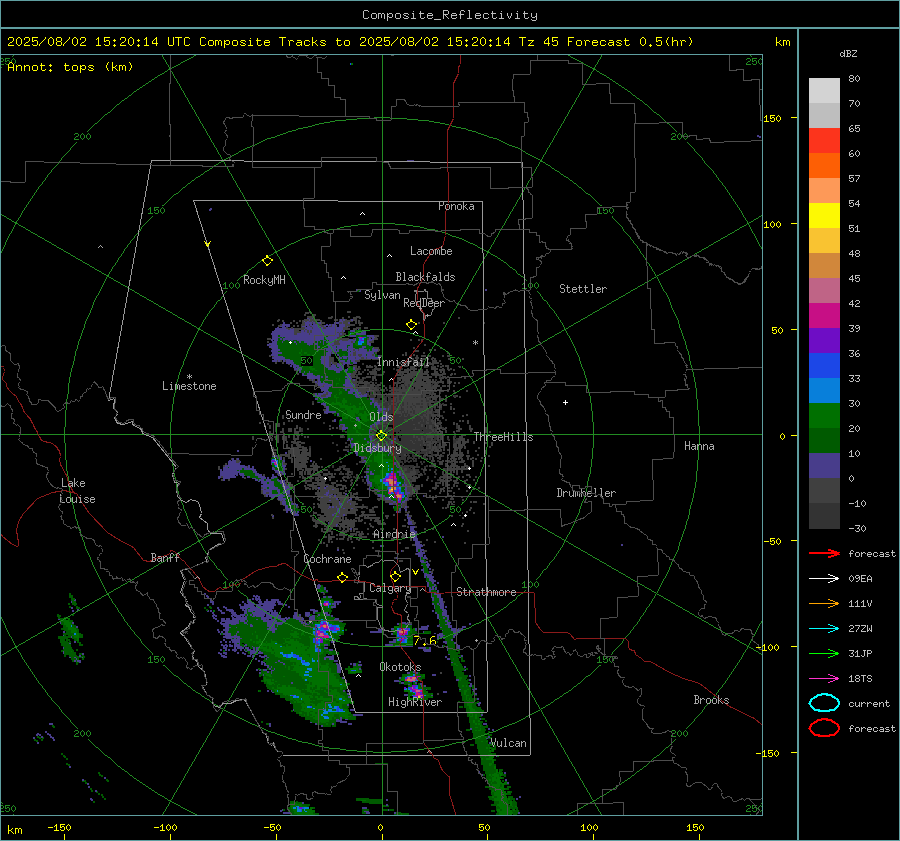Click the 18TS legend label
This screenshot has width=900, height=841.
860,679
